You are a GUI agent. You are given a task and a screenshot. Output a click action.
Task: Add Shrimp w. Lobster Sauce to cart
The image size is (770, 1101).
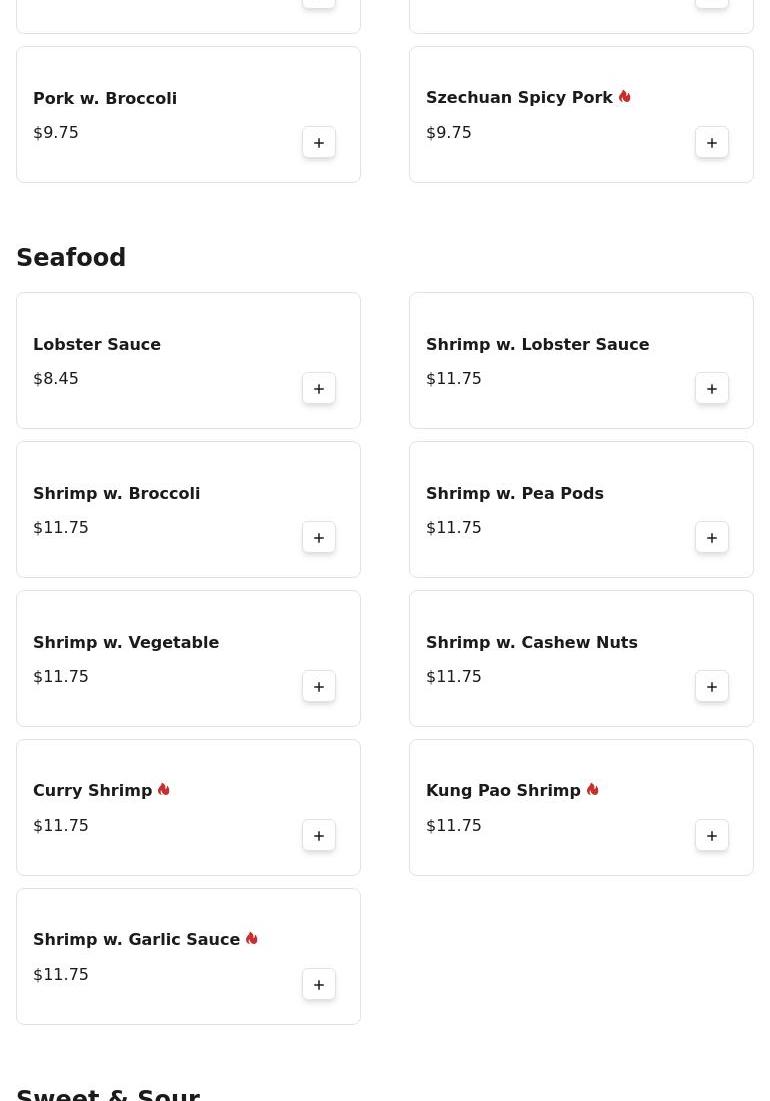point(712,388)
